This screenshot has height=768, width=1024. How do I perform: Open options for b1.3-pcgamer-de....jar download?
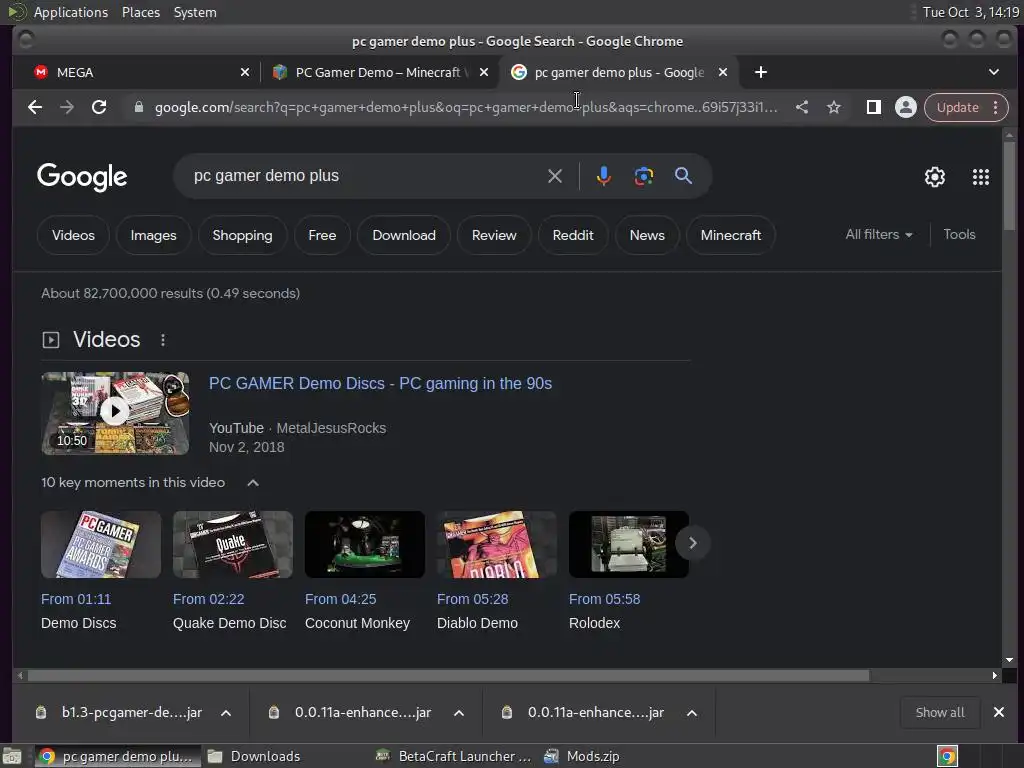(x=226, y=713)
